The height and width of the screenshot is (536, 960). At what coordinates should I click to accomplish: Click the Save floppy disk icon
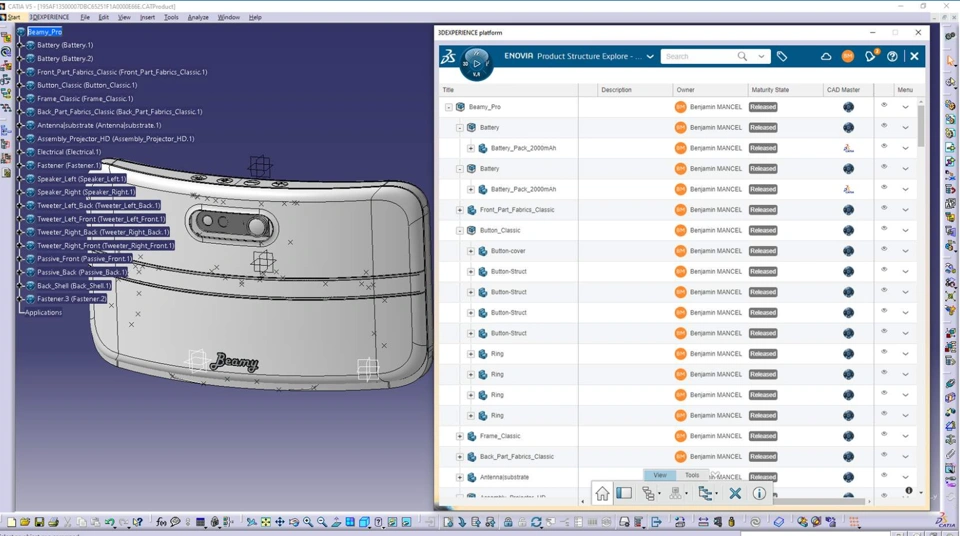click(x=39, y=523)
